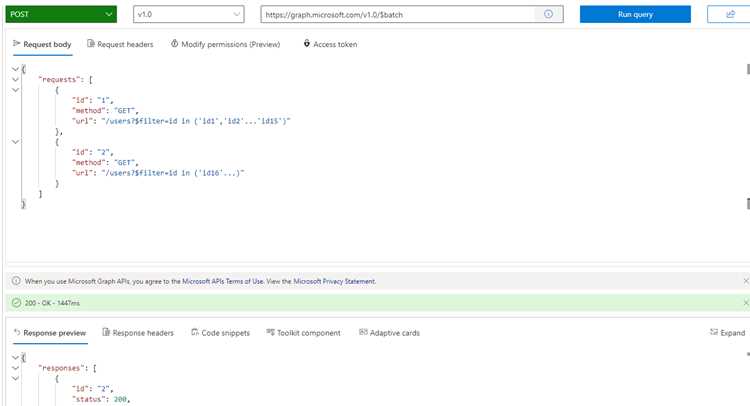Open the Response headers tab
The height and width of the screenshot is (406, 750).
coord(138,333)
